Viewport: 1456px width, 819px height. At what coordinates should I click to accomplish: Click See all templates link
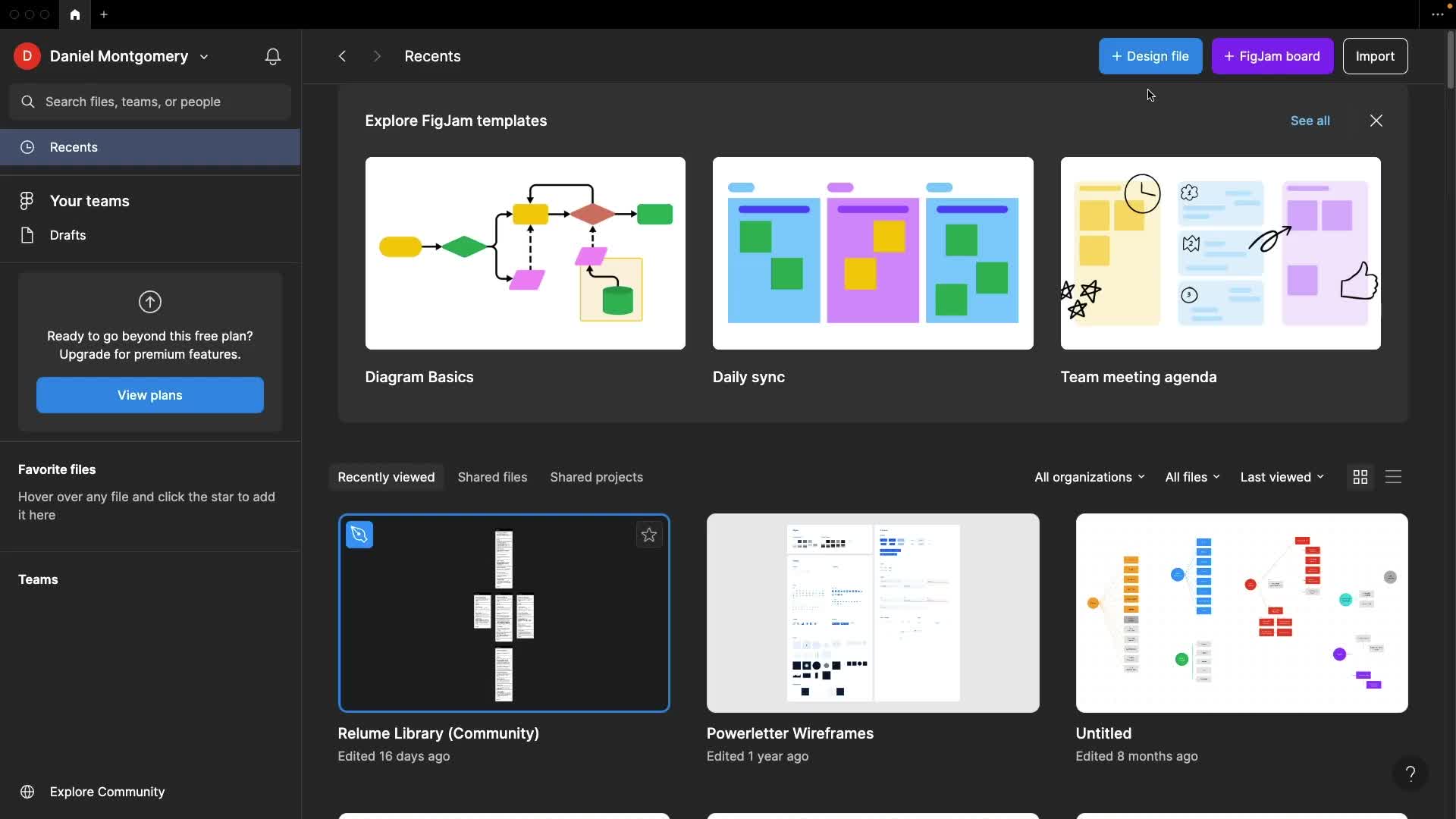tap(1310, 121)
